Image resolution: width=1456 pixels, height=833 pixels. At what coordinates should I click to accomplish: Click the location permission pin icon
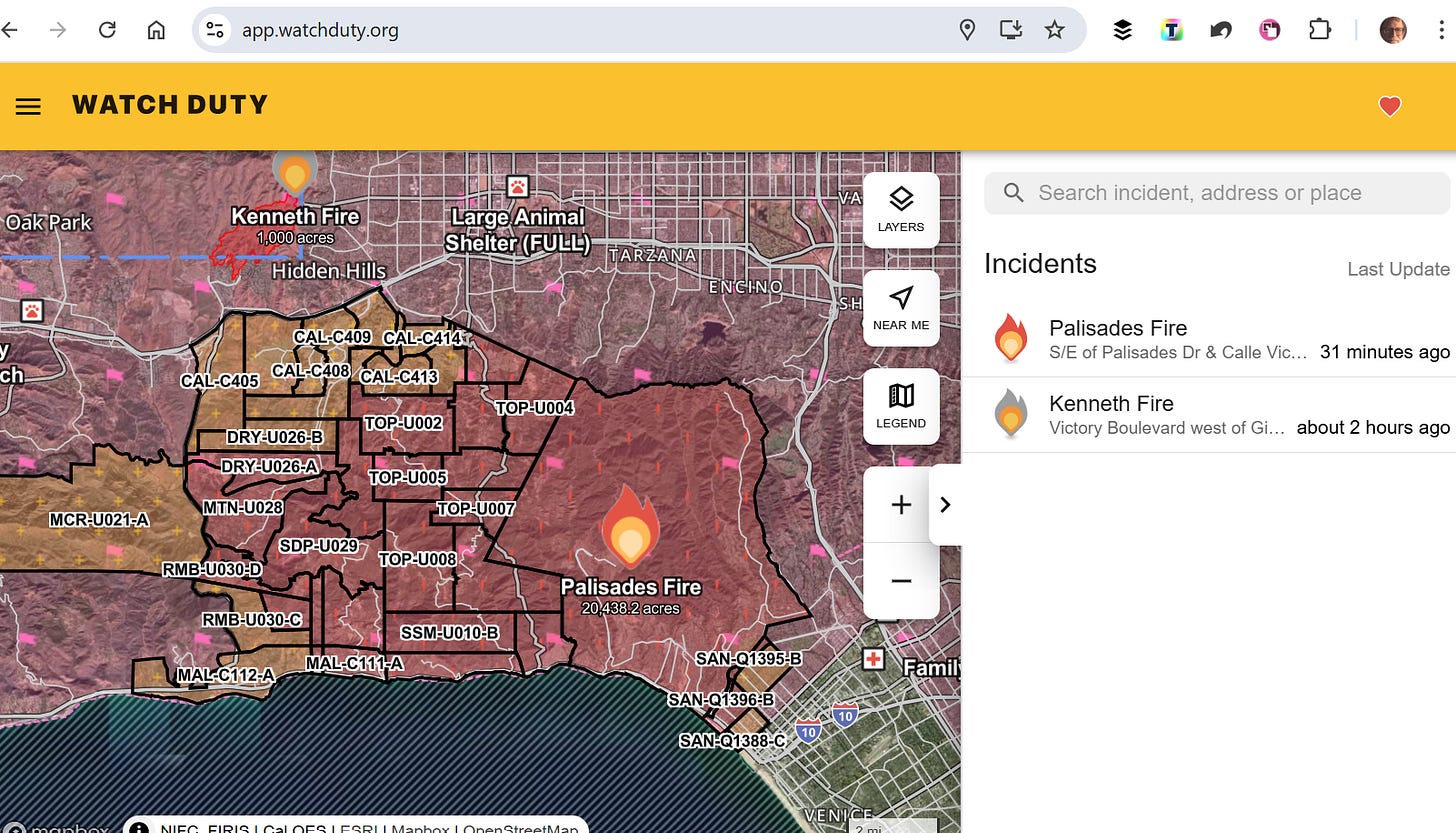(x=967, y=30)
